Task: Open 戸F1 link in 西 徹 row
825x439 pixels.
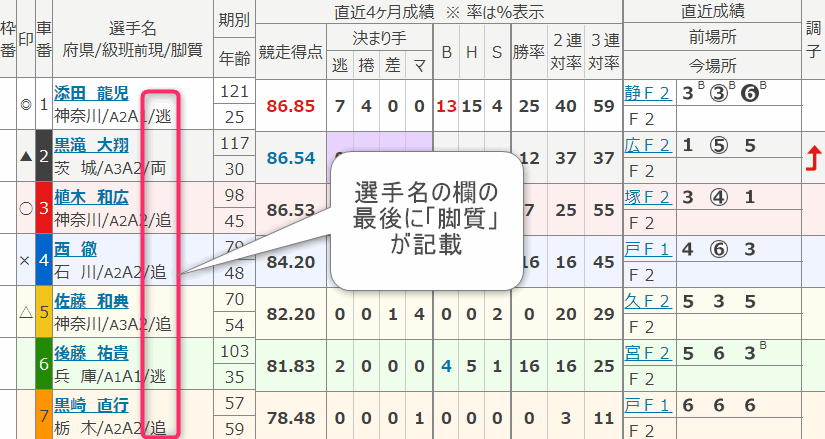Action: (647, 249)
